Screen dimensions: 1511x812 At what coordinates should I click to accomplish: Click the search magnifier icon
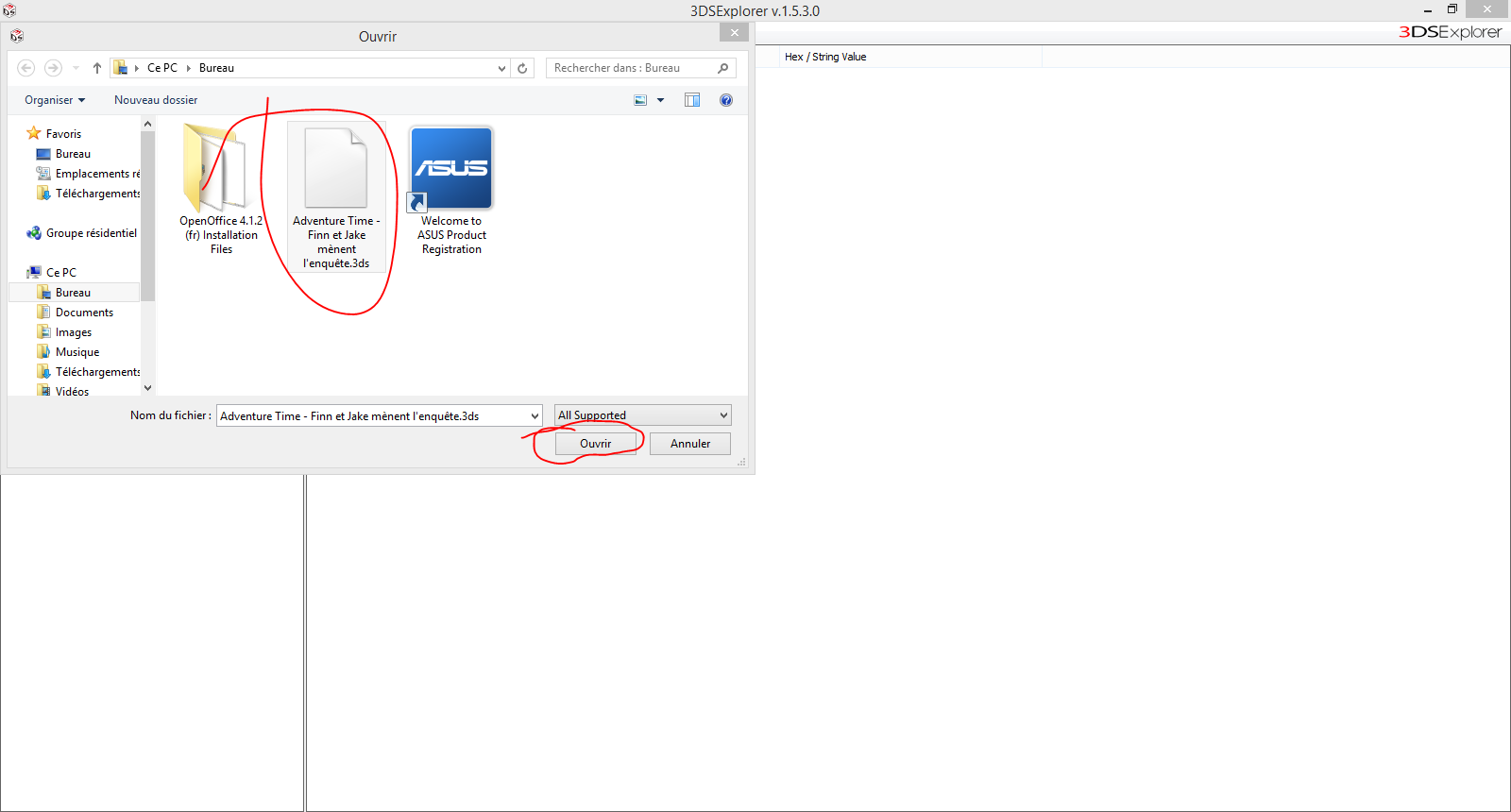coord(723,68)
